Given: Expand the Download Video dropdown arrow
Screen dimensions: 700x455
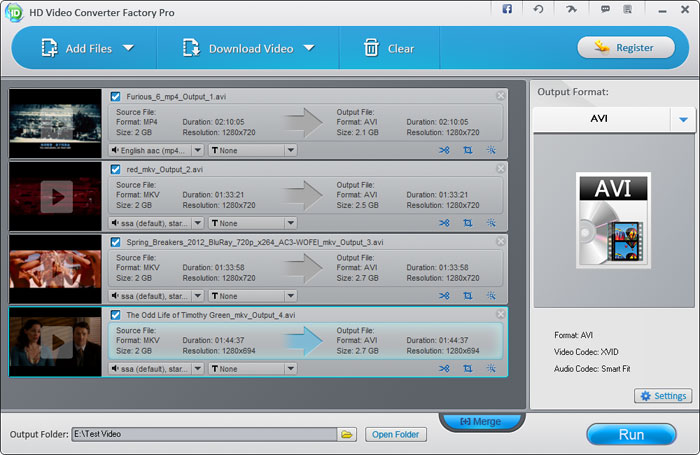Looking at the screenshot, I should 309,48.
